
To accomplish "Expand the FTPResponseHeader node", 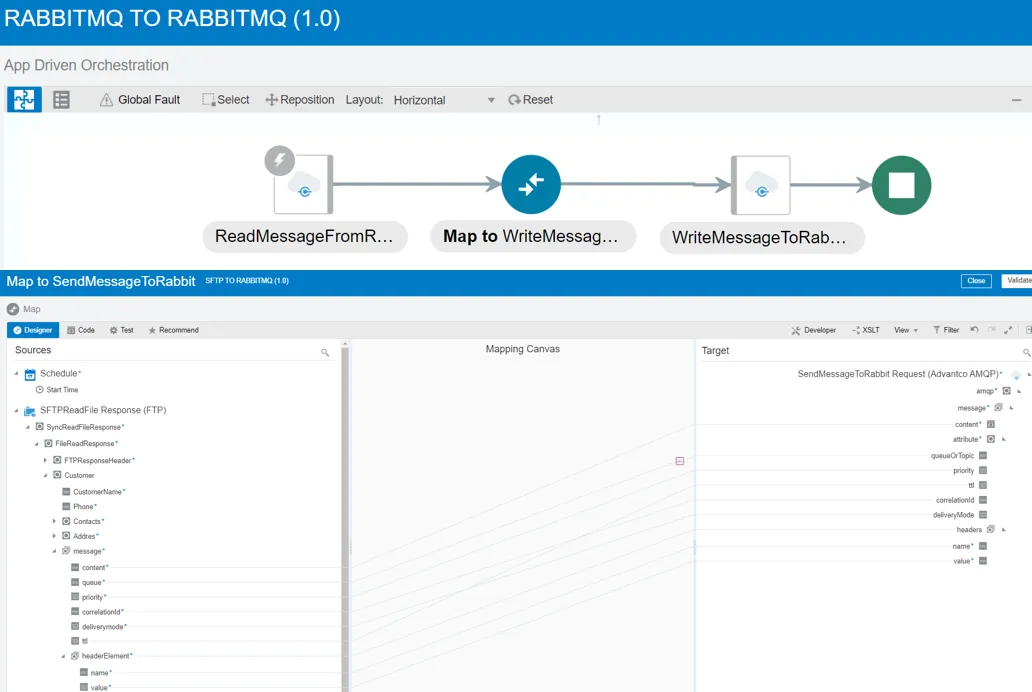I will 45,460.
